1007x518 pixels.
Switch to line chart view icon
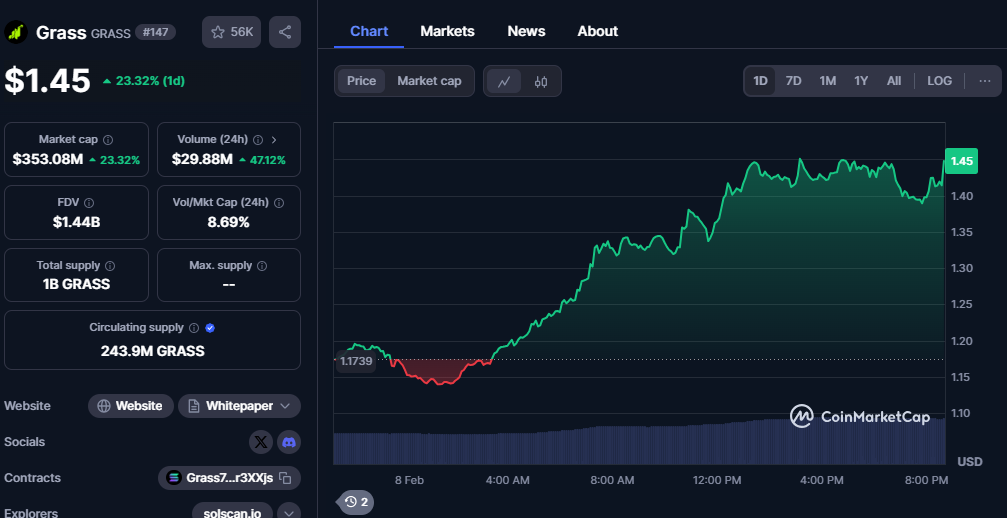click(503, 81)
